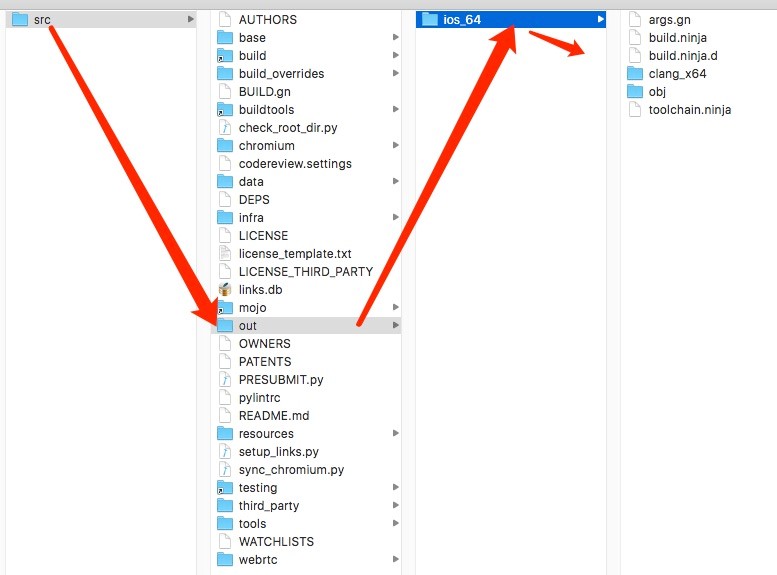
Task: Click the PRESUBMIT.py script icon
Action: pyautogui.click(x=225, y=380)
